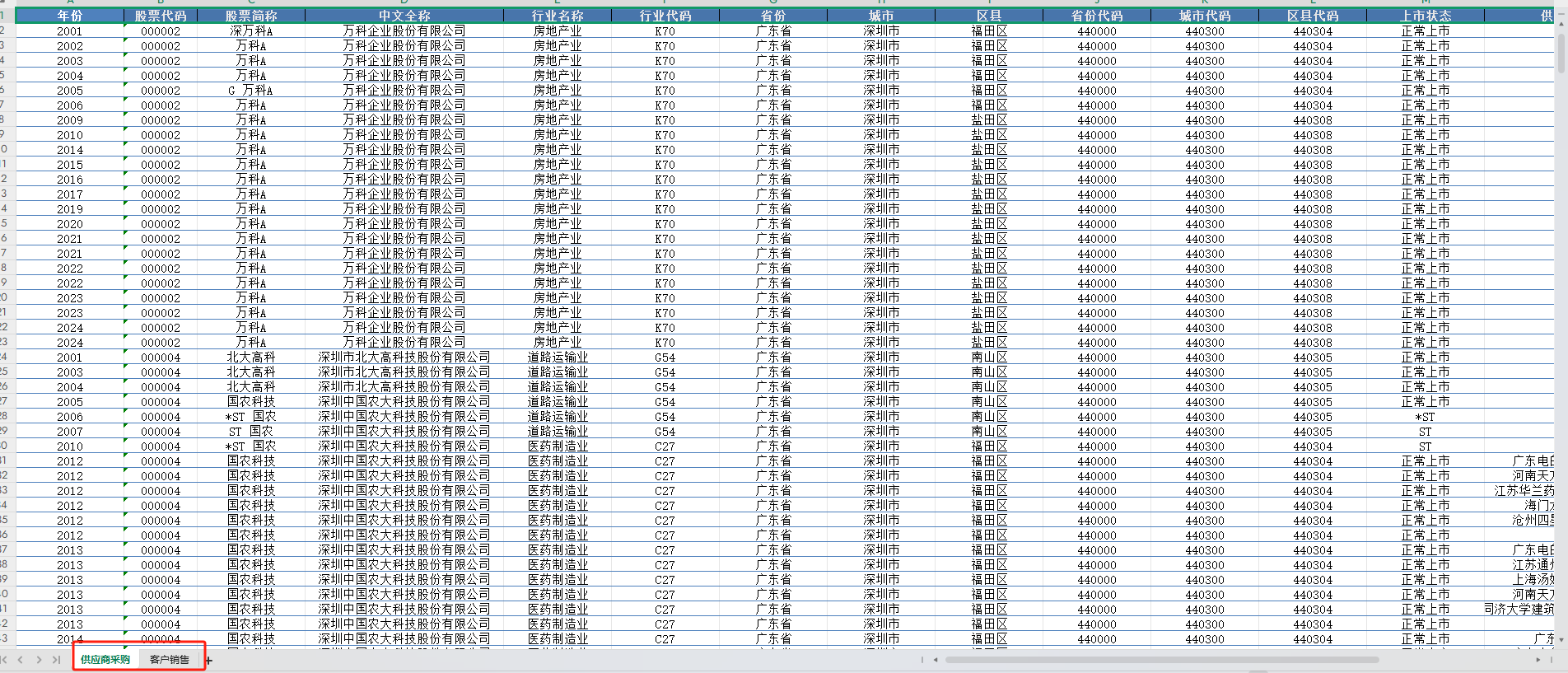Click 国农科技 in the 2005 row
The width and height of the screenshot is (1568, 673).
[251, 402]
